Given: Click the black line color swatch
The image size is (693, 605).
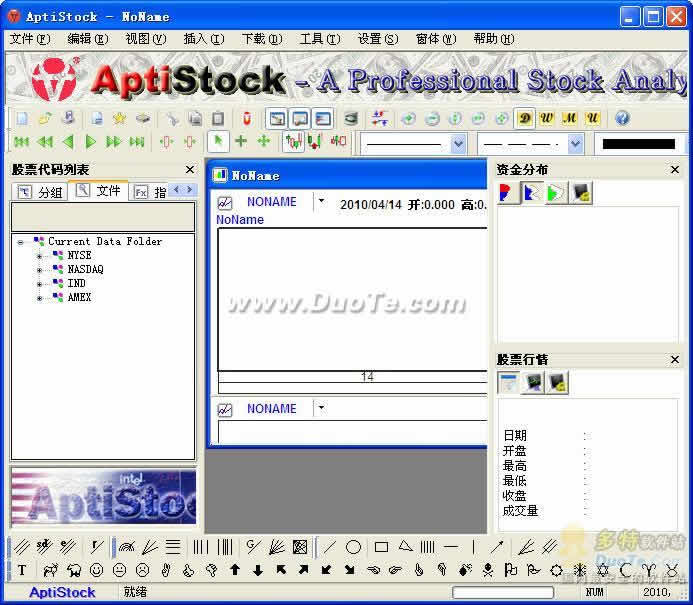Looking at the screenshot, I should [x=639, y=144].
